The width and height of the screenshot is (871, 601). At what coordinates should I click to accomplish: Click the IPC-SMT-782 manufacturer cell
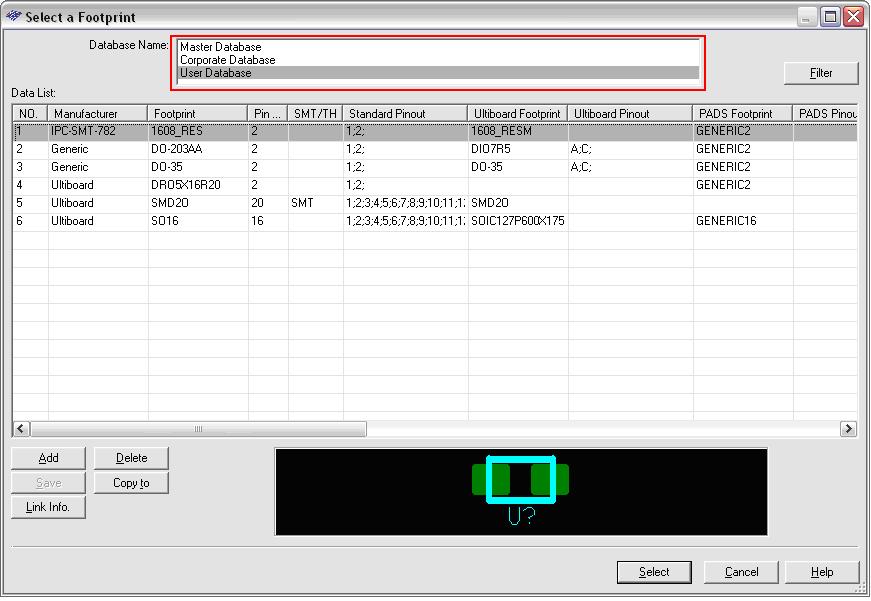coord(98,131)
